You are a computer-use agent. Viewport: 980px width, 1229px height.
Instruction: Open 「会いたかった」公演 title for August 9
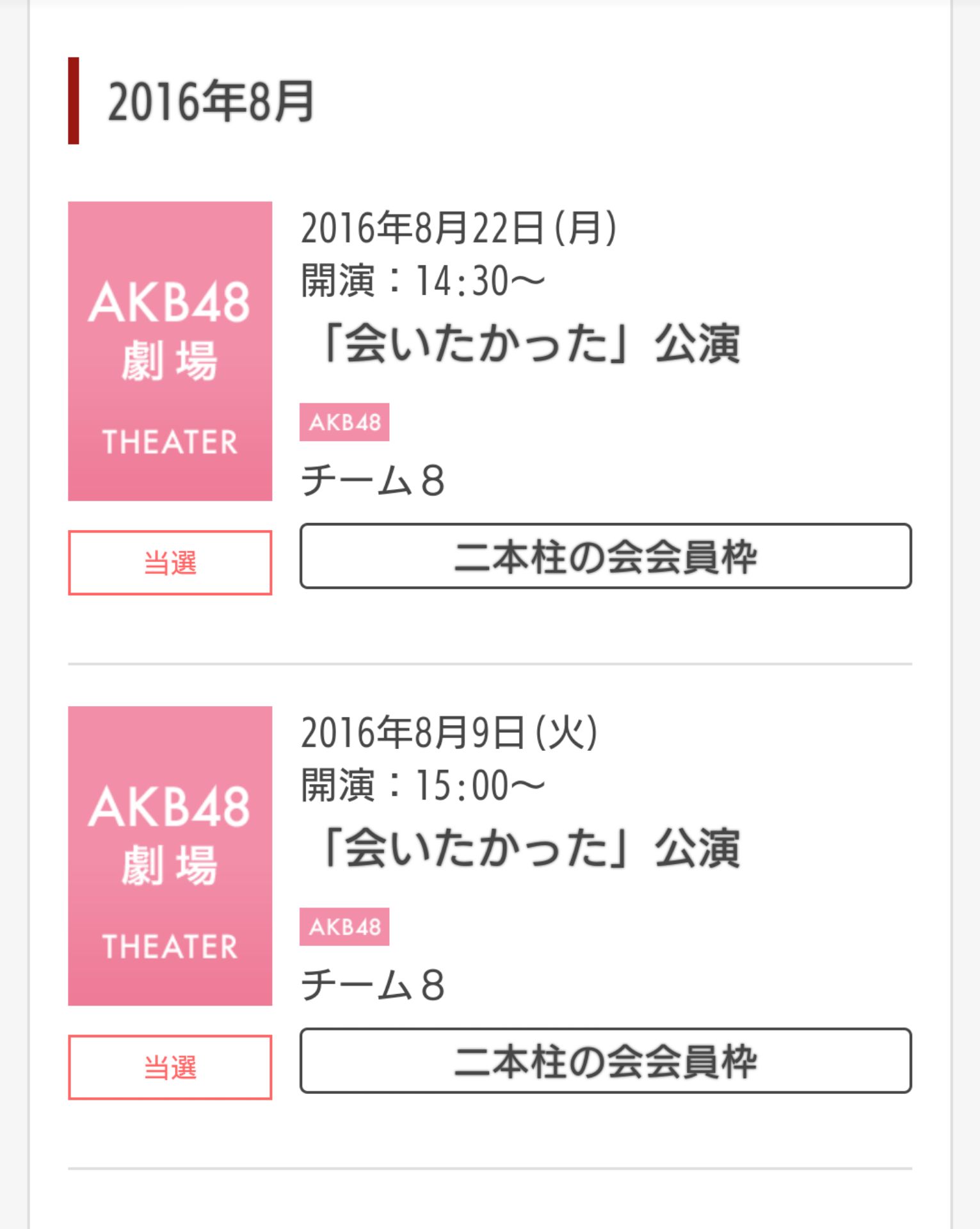point(529,847)
